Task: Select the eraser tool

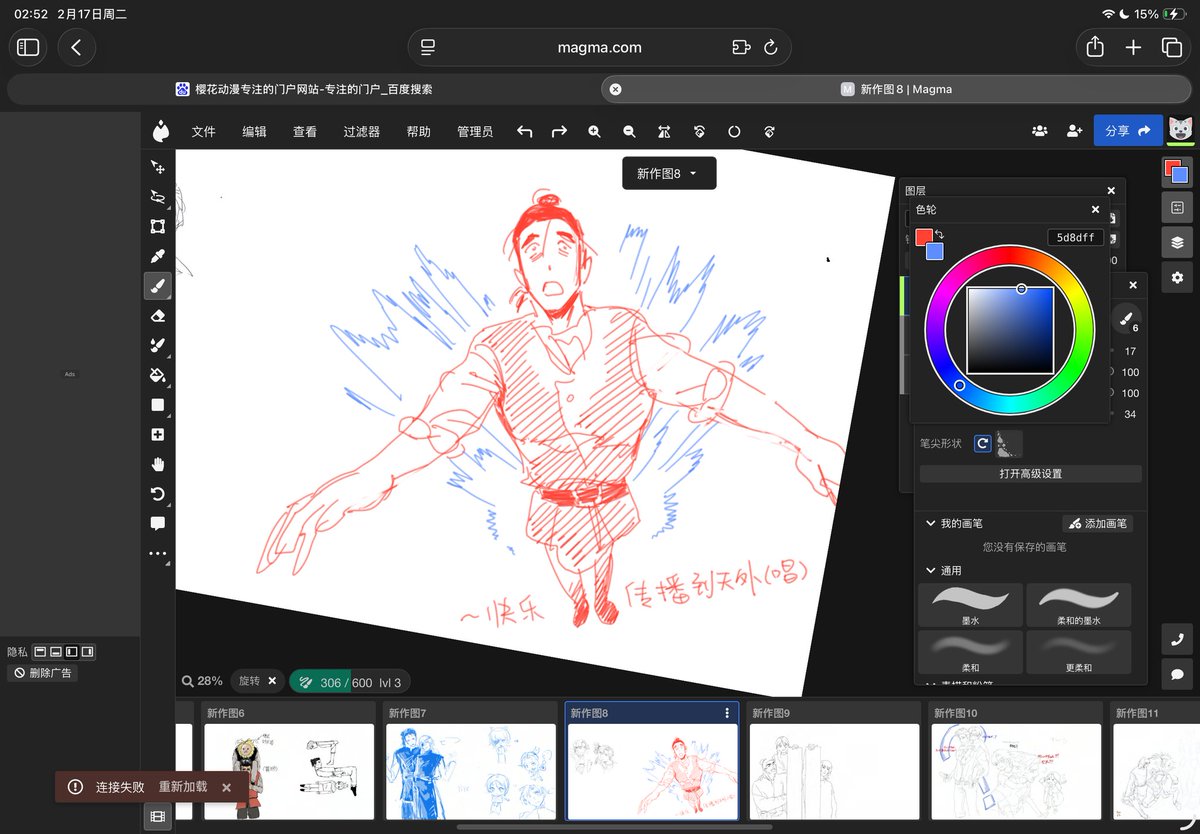Action: click(157, 316)
